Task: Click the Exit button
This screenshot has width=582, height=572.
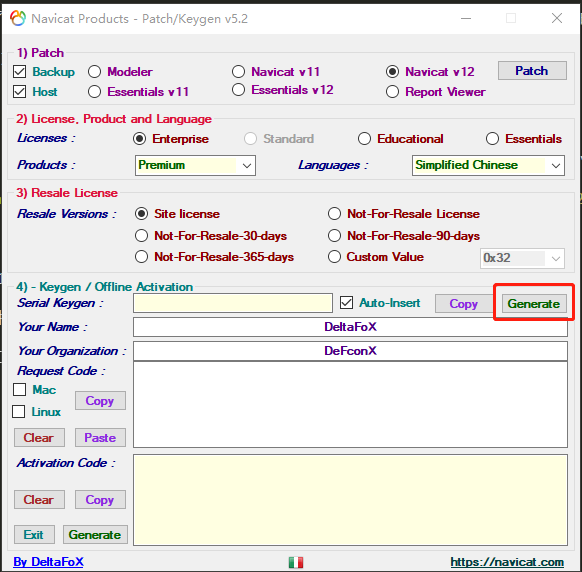Action: [x=34, y=535]
